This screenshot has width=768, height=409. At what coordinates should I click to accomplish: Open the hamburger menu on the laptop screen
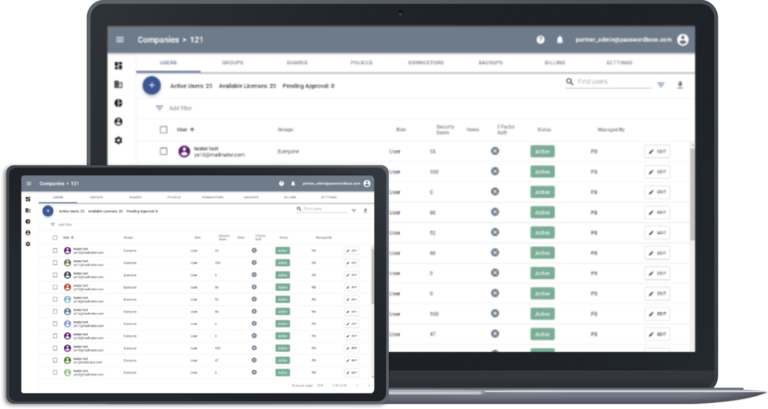tap(120, 40)
